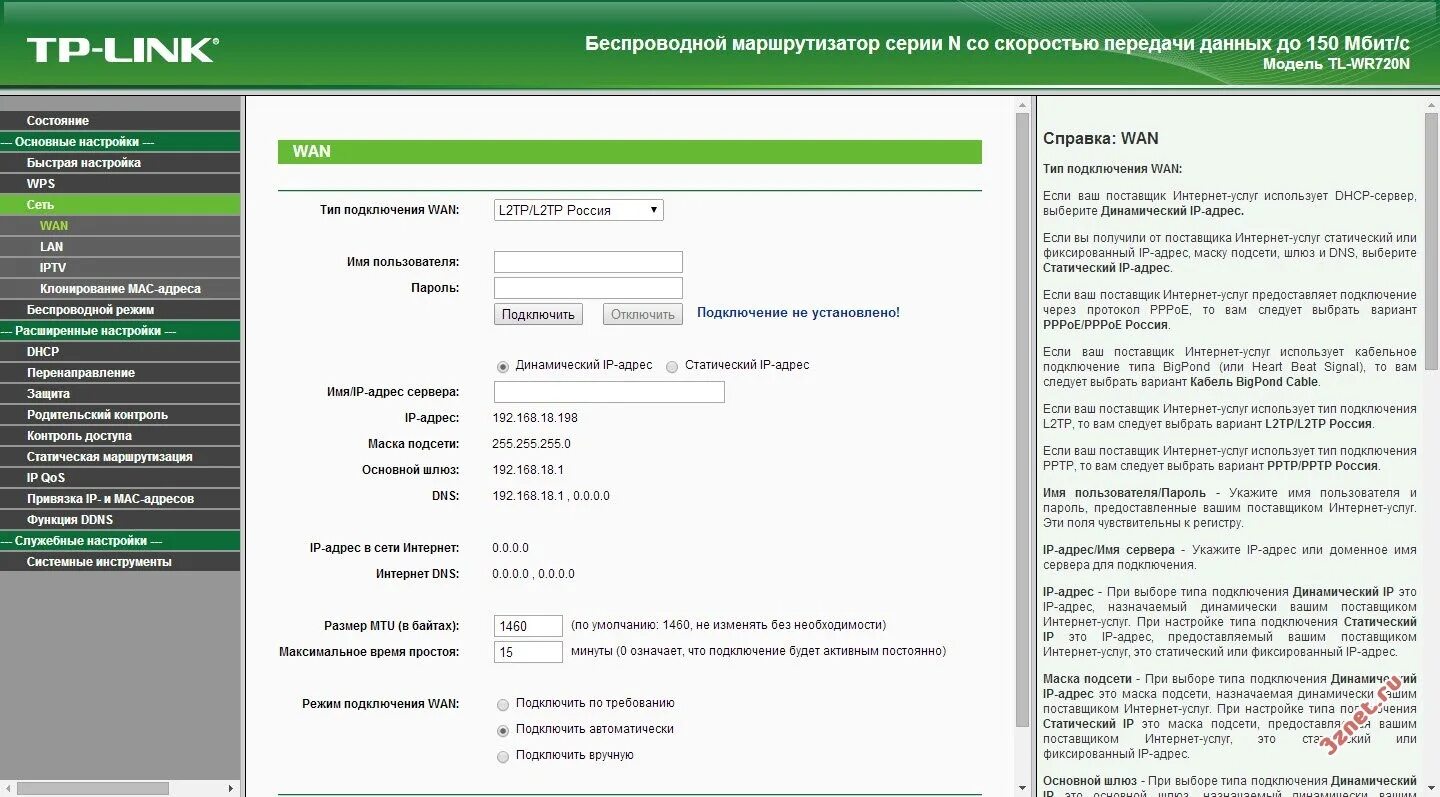Select Подключить по требованию radio button
Viewport: 1440px width, 797px height.
pyautogui.click(x=503, y=704)
